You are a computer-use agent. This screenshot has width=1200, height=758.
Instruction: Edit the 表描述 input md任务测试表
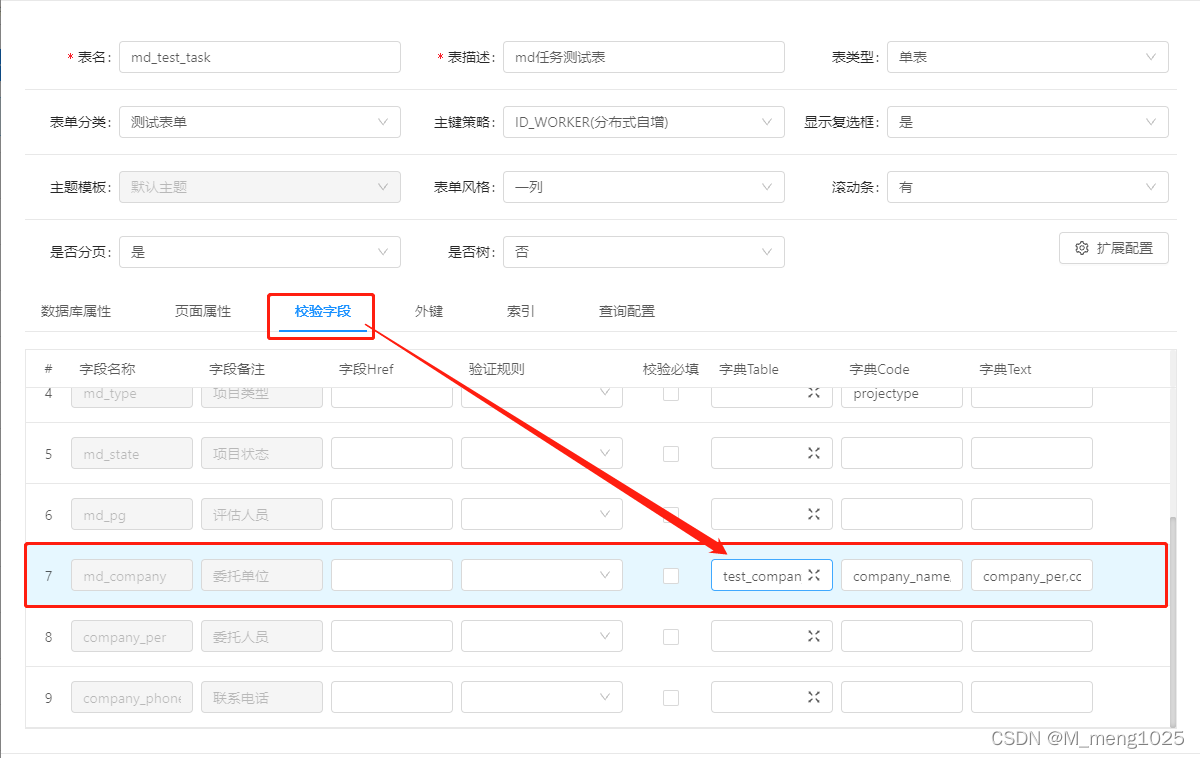click(x=644, y=57)
